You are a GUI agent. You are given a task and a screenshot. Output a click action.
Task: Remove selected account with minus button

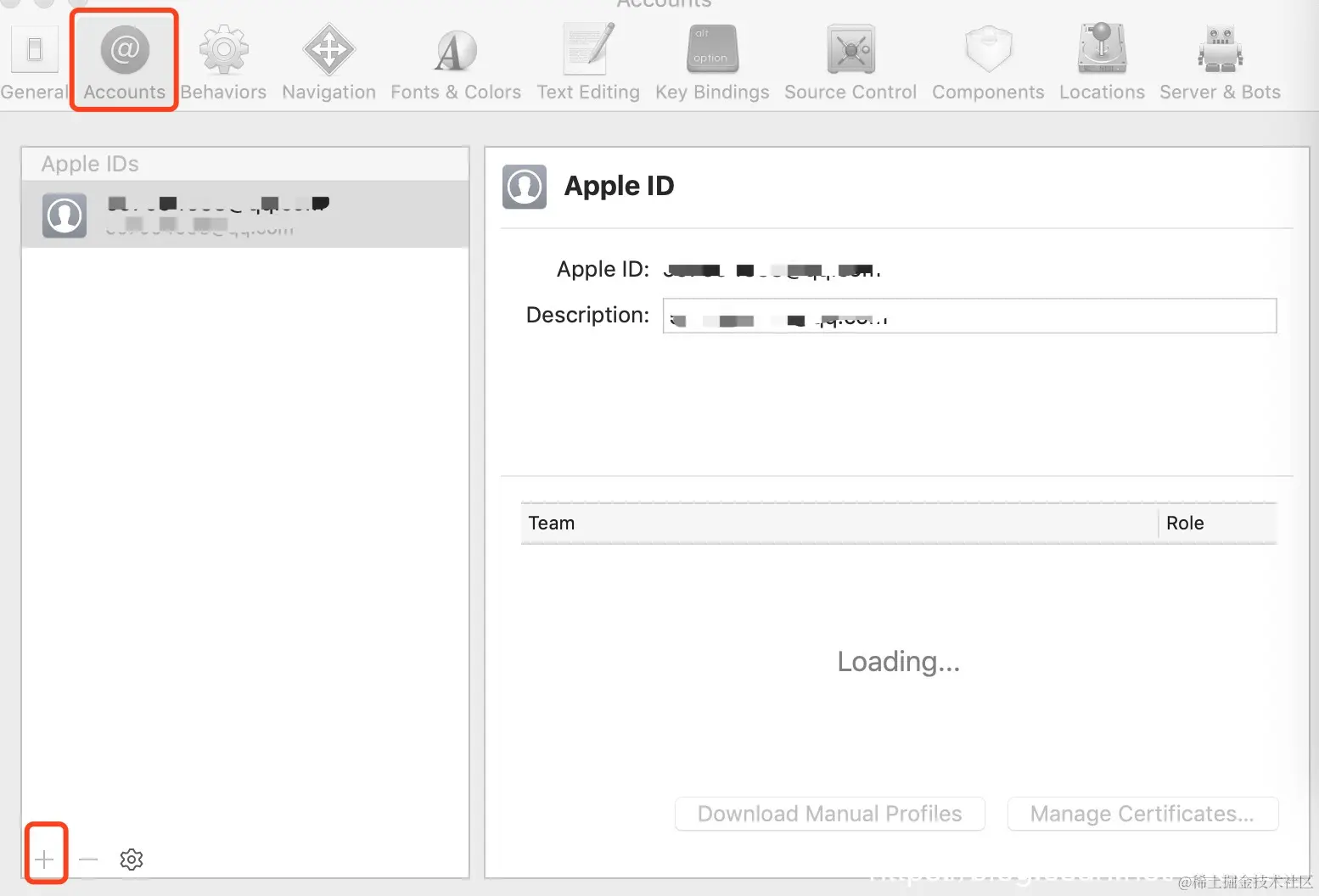[88, 860]
